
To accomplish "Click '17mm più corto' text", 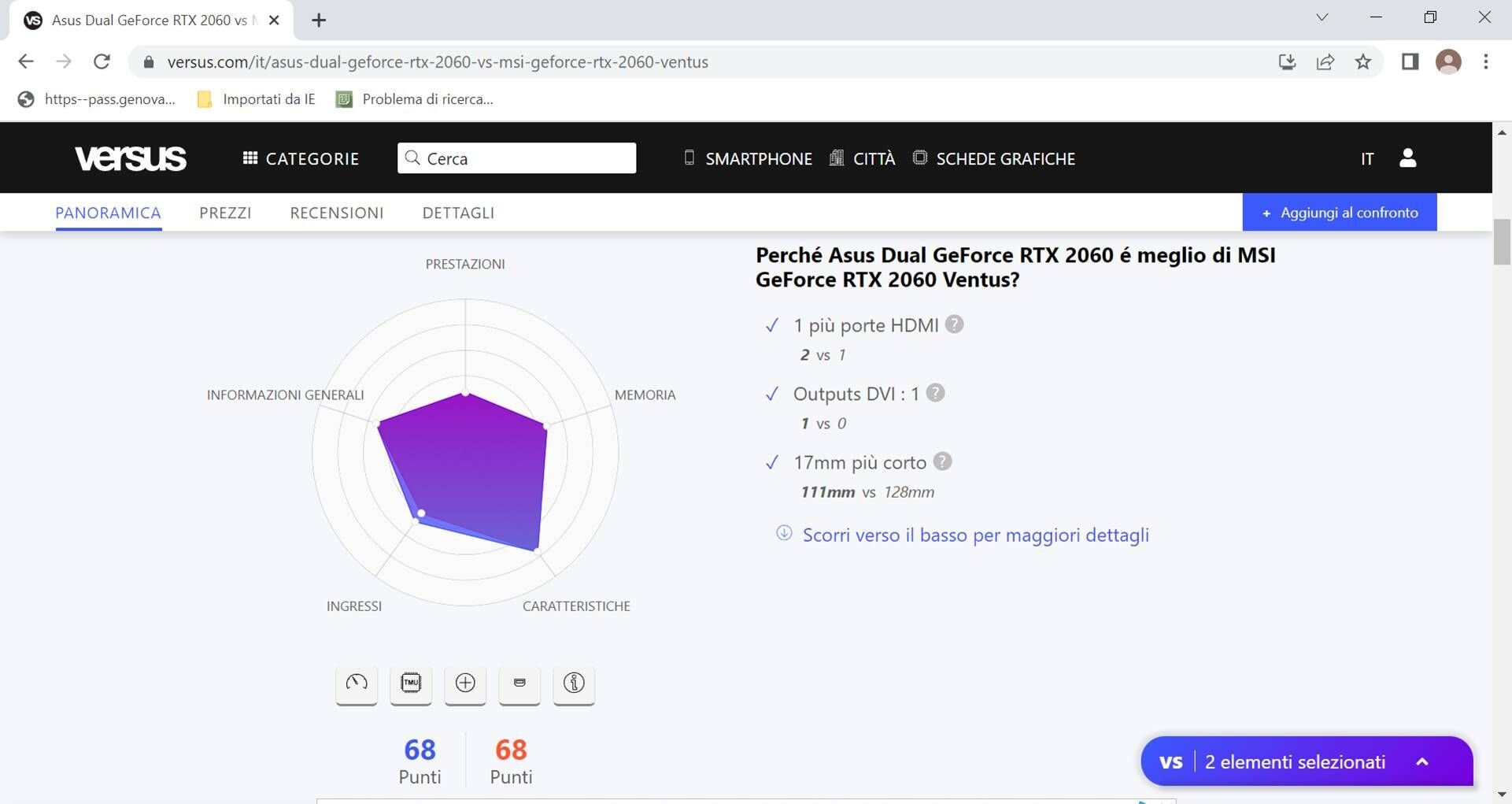I will [x=860, y=462].
